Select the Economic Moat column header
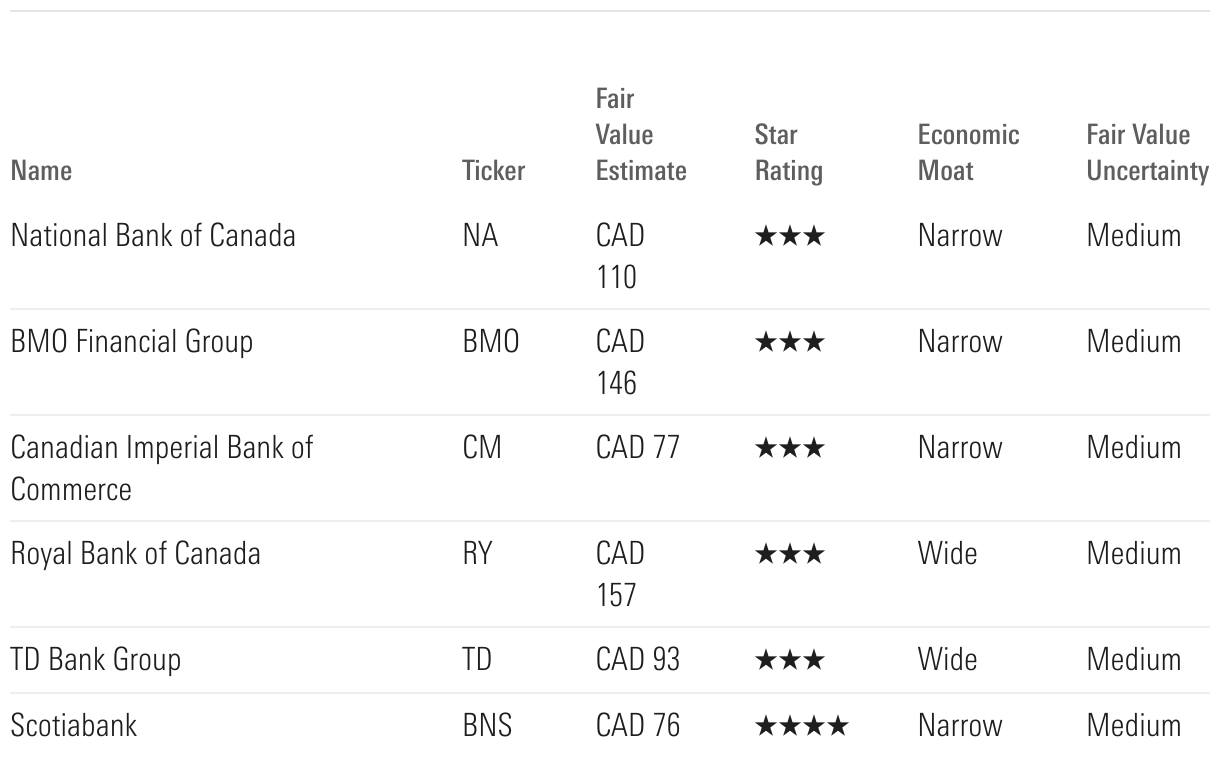The height and width of the screenshot is (768, 1220). click(x=968, y=153)
